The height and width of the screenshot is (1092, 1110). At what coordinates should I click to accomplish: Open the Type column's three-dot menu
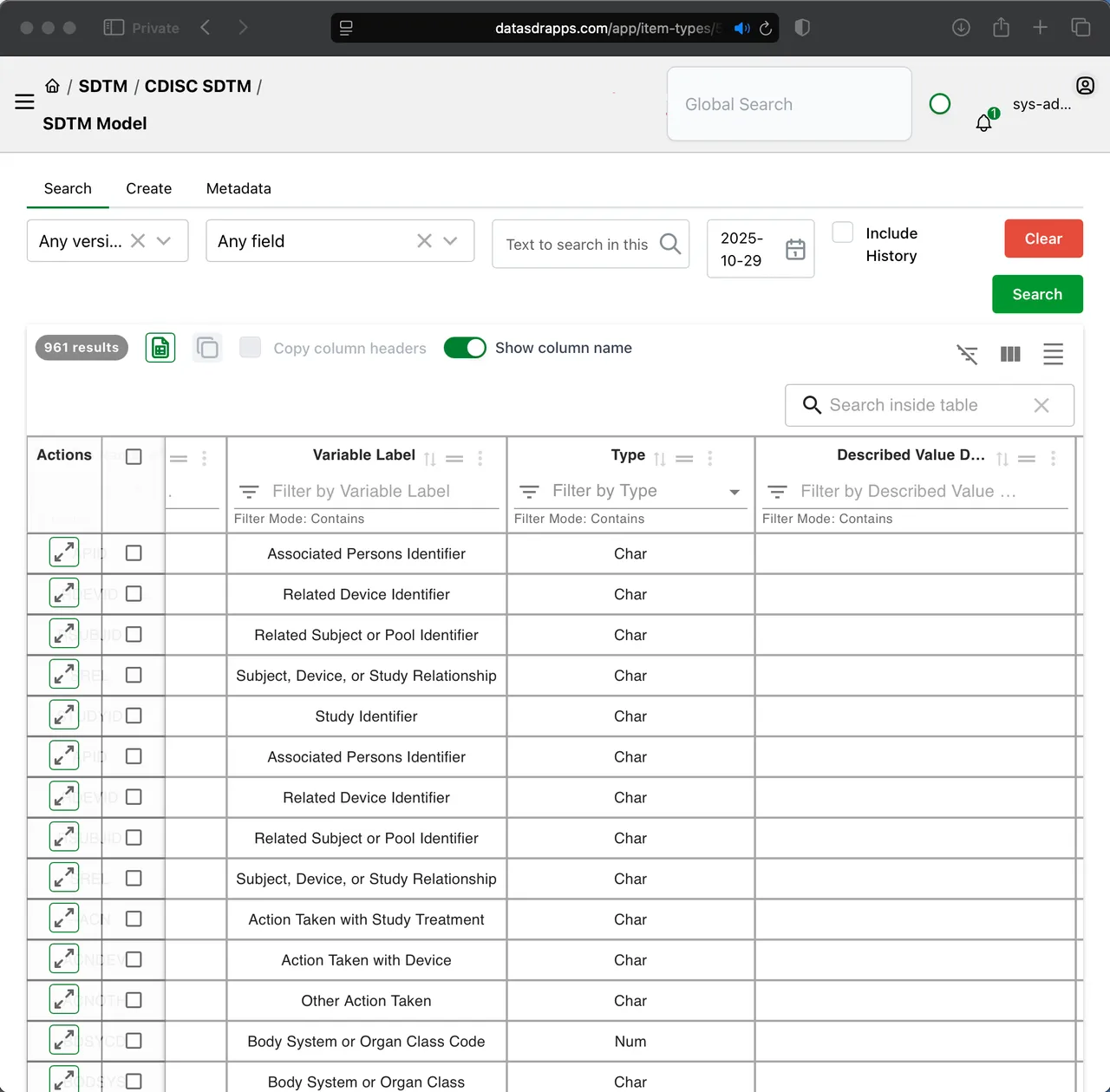(709, 457)
